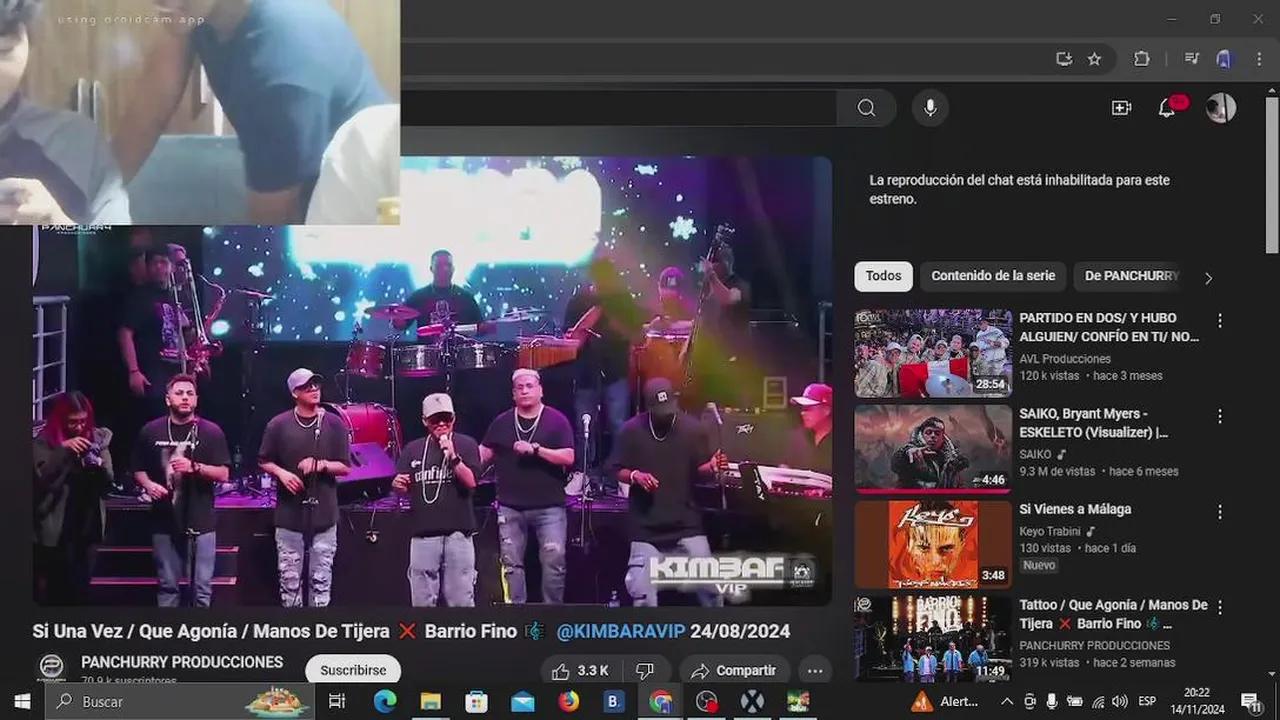Select Contenido de la serie chip
Image resolution: width=1280 pixels, height=720 pixels.
pyautogui.click(x=993, y=276)
